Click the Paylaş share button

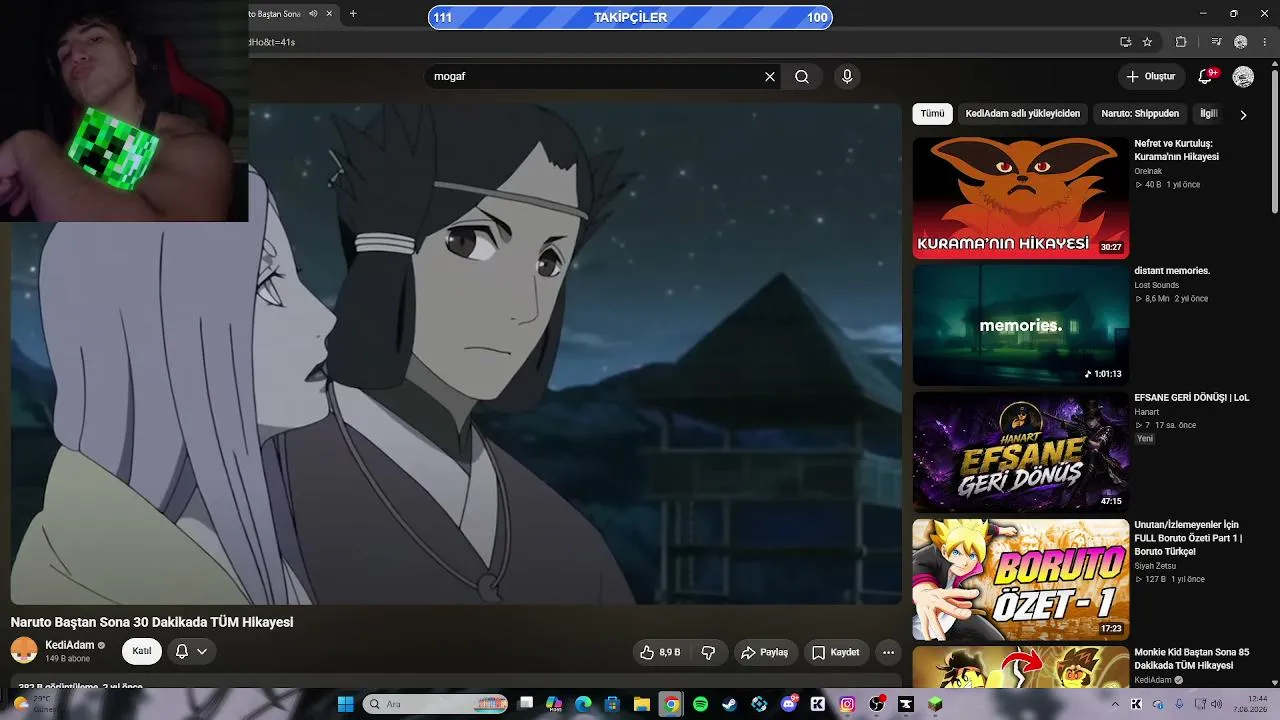(764, 652)
